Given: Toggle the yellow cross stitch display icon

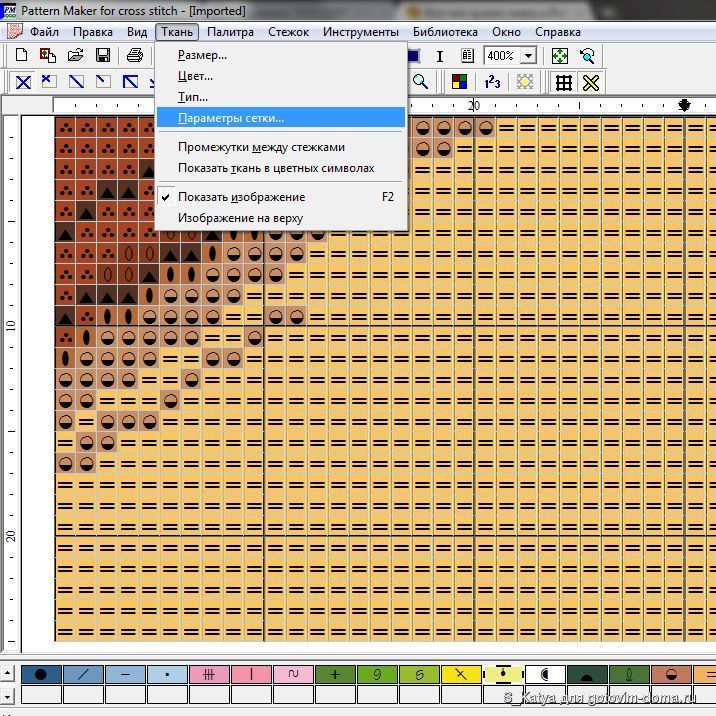Looking at the screenshot, I should tap(591, 83).
